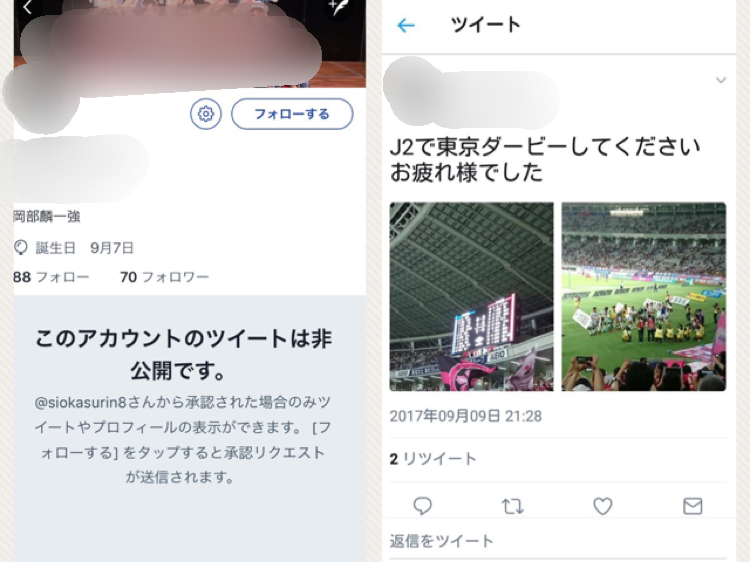Open the profile settings gear icon

[x=206, y=114]
